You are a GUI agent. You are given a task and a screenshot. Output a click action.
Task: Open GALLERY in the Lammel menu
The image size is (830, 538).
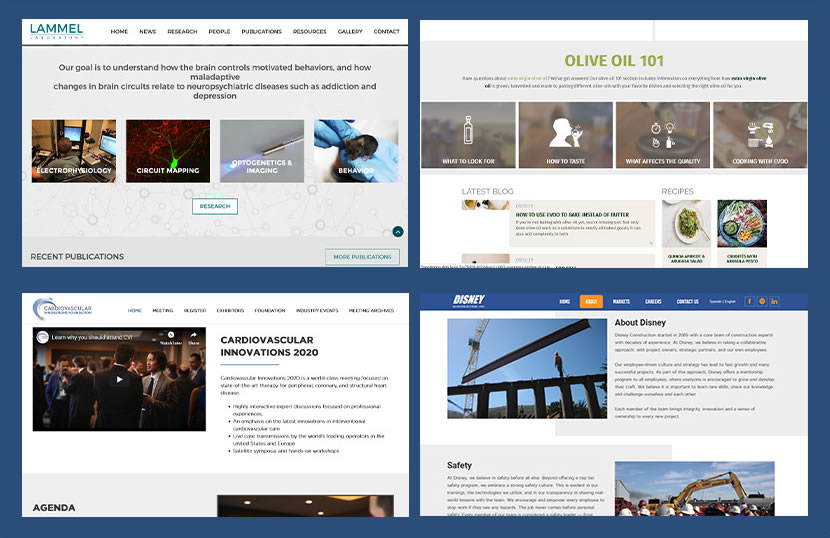350,32
